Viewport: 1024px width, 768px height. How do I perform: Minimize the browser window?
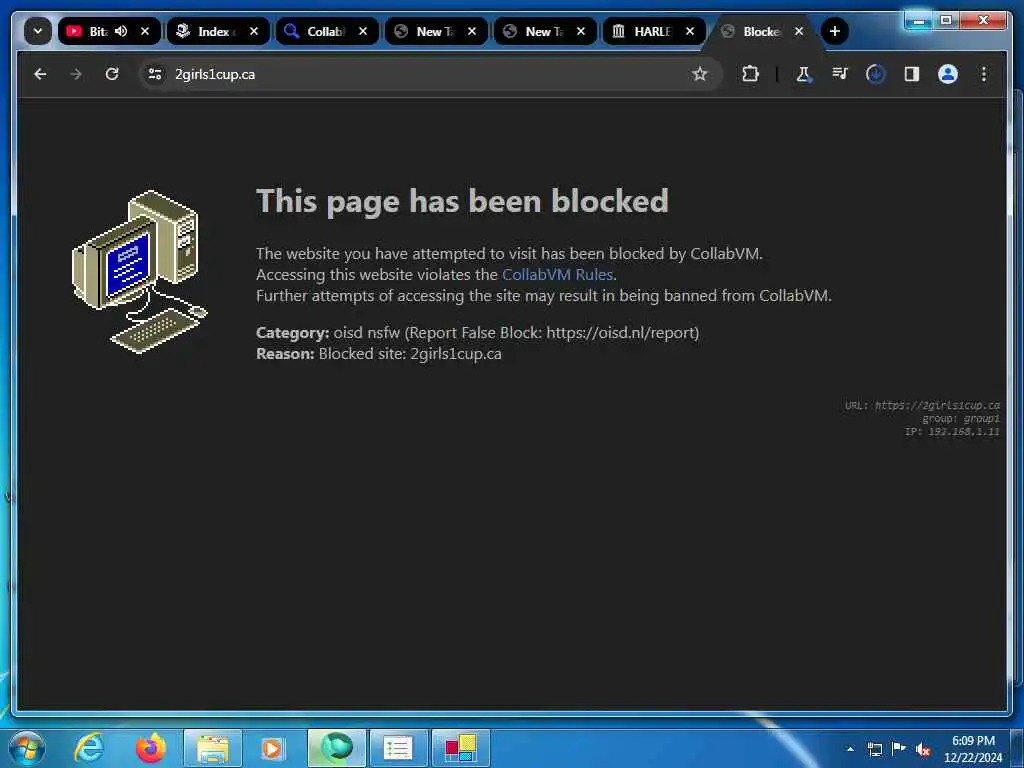918,21
